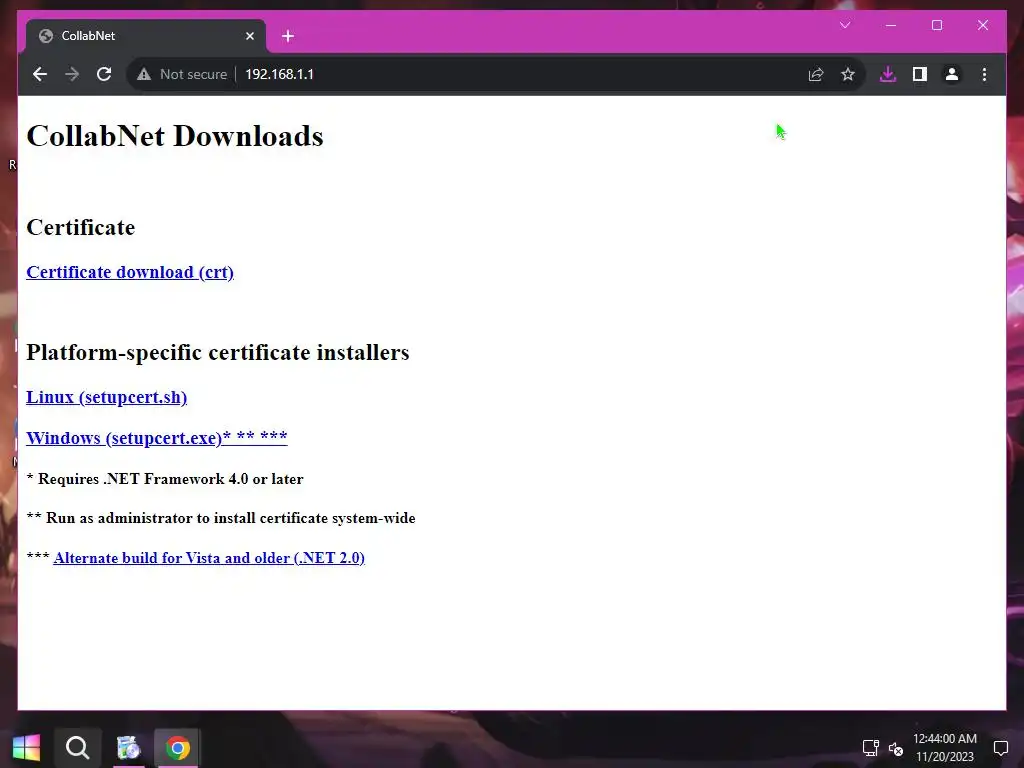Reload the current page
This screenshot has height=768, width=1024.
[104, 74]
